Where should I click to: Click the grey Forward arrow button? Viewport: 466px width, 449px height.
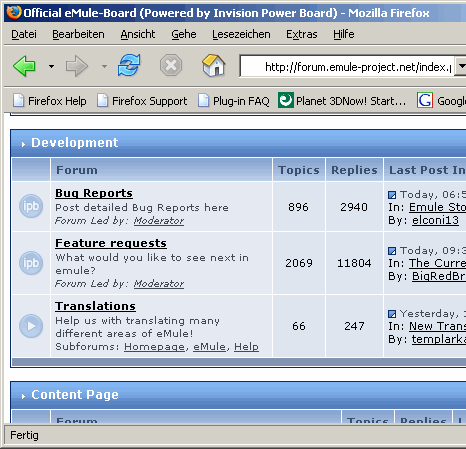[x=77, y=66]
